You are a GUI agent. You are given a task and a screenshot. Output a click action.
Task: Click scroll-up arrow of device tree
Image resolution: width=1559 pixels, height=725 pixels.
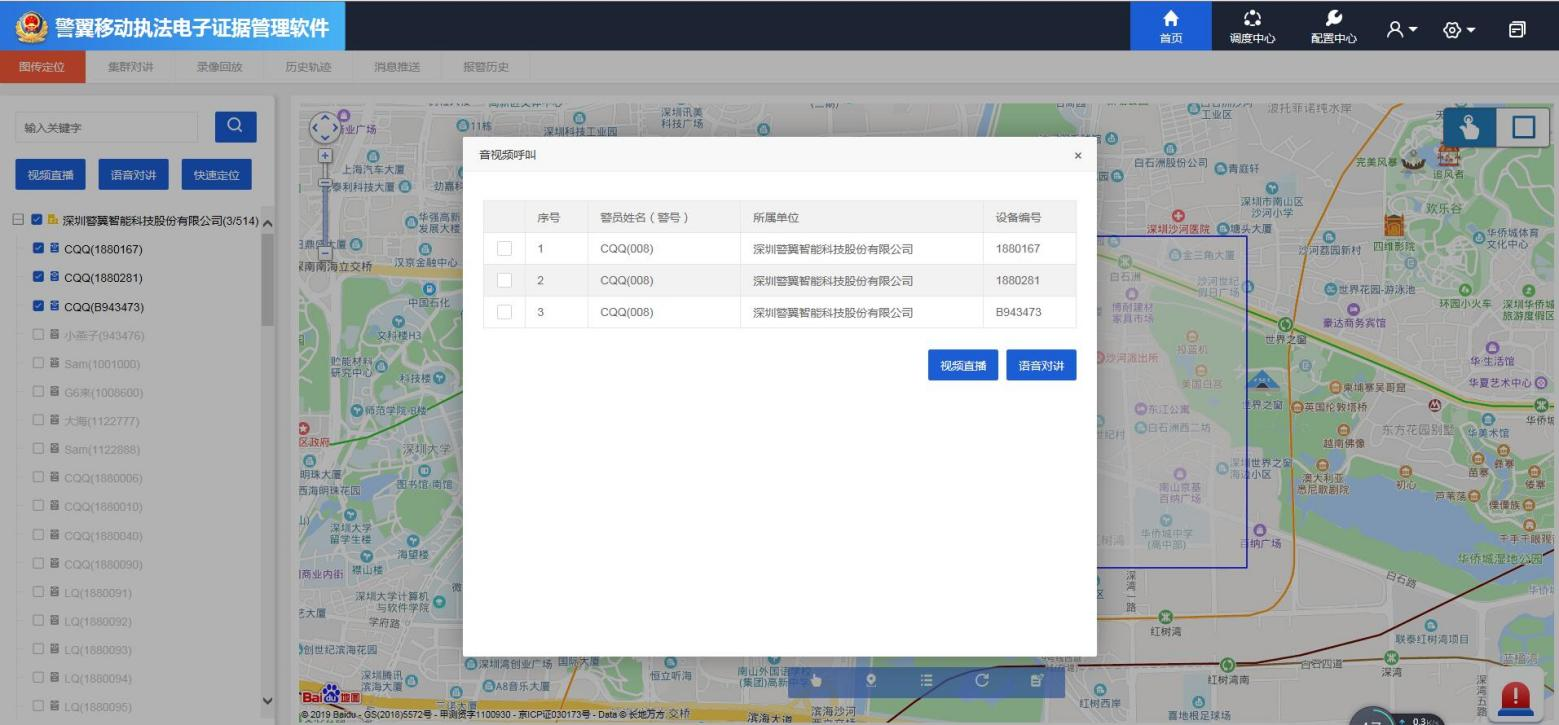267,221
